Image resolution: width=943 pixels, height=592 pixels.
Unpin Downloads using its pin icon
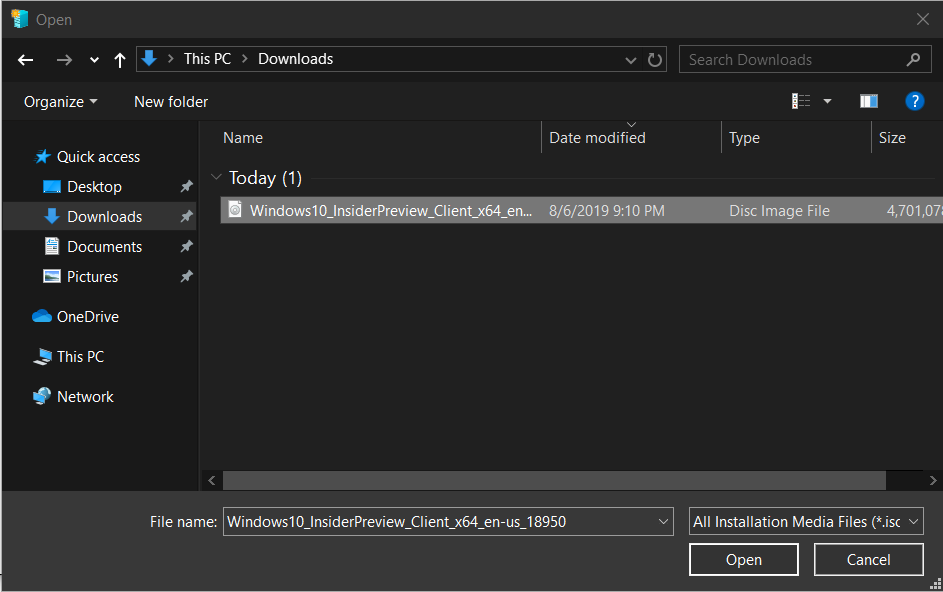[x=186, y=217]
